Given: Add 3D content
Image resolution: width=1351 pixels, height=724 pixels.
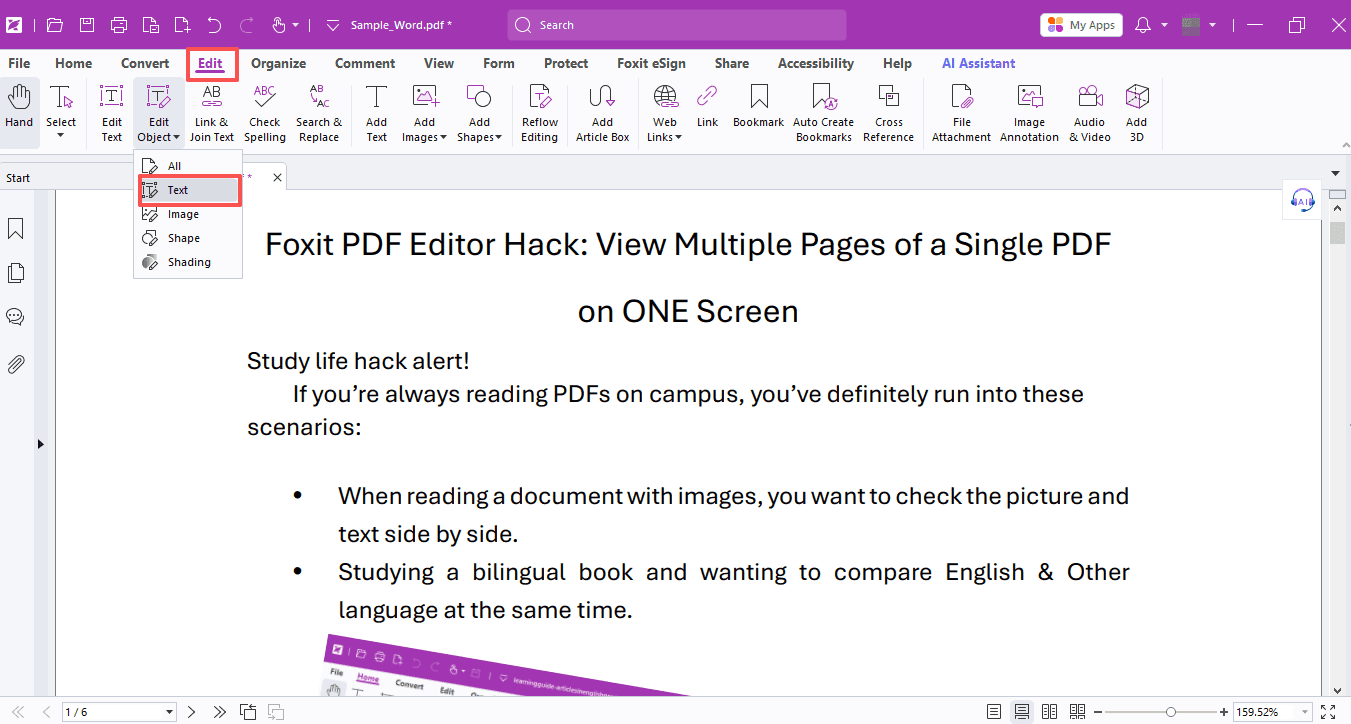Looking at the screenshot, I should point(1136,113).
